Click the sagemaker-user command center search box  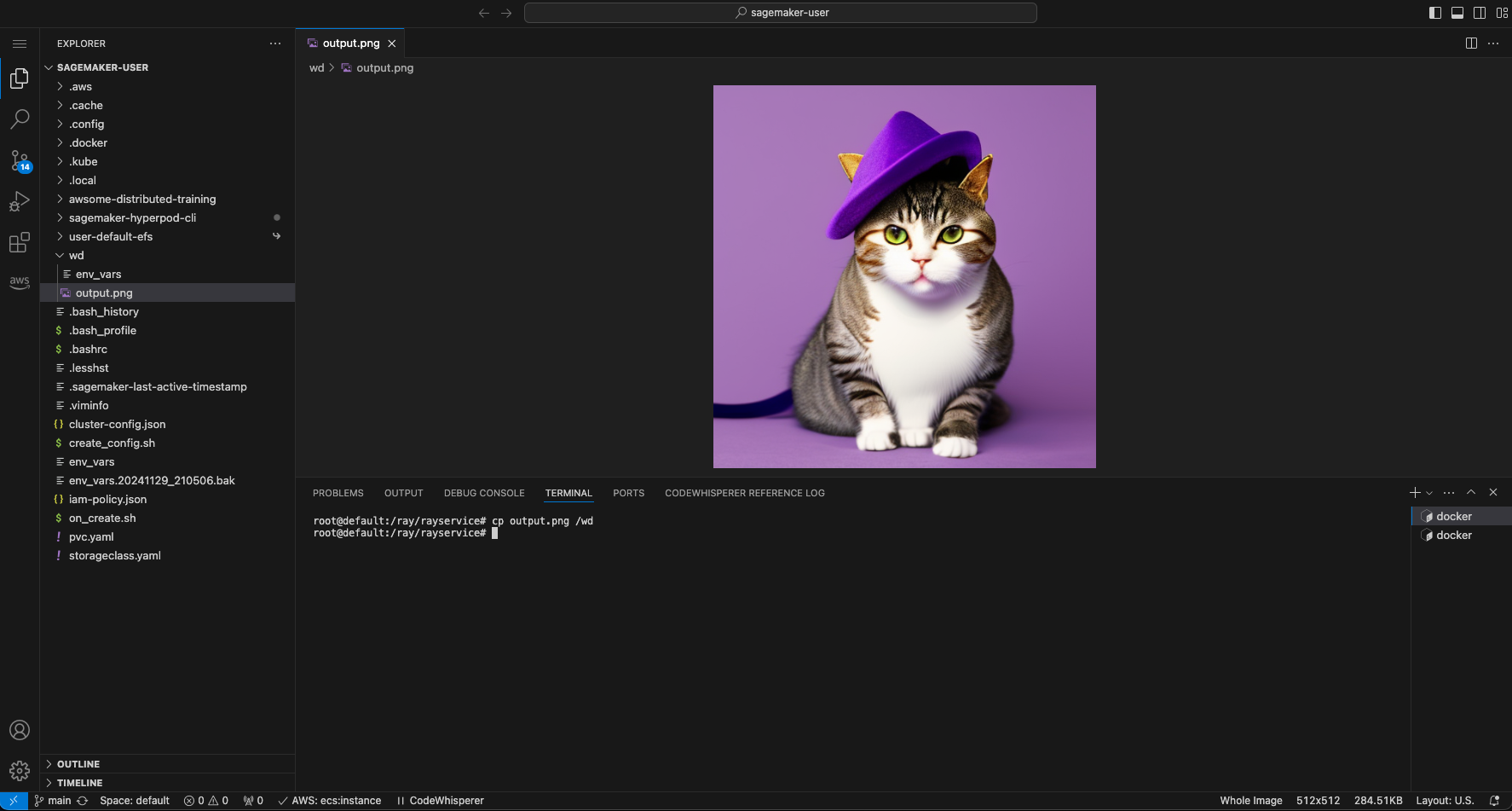780,13
